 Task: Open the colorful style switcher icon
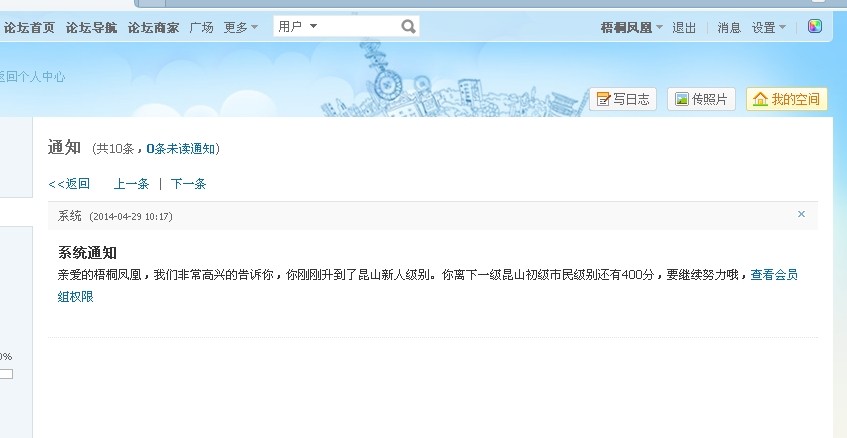(x=815, y=26)
